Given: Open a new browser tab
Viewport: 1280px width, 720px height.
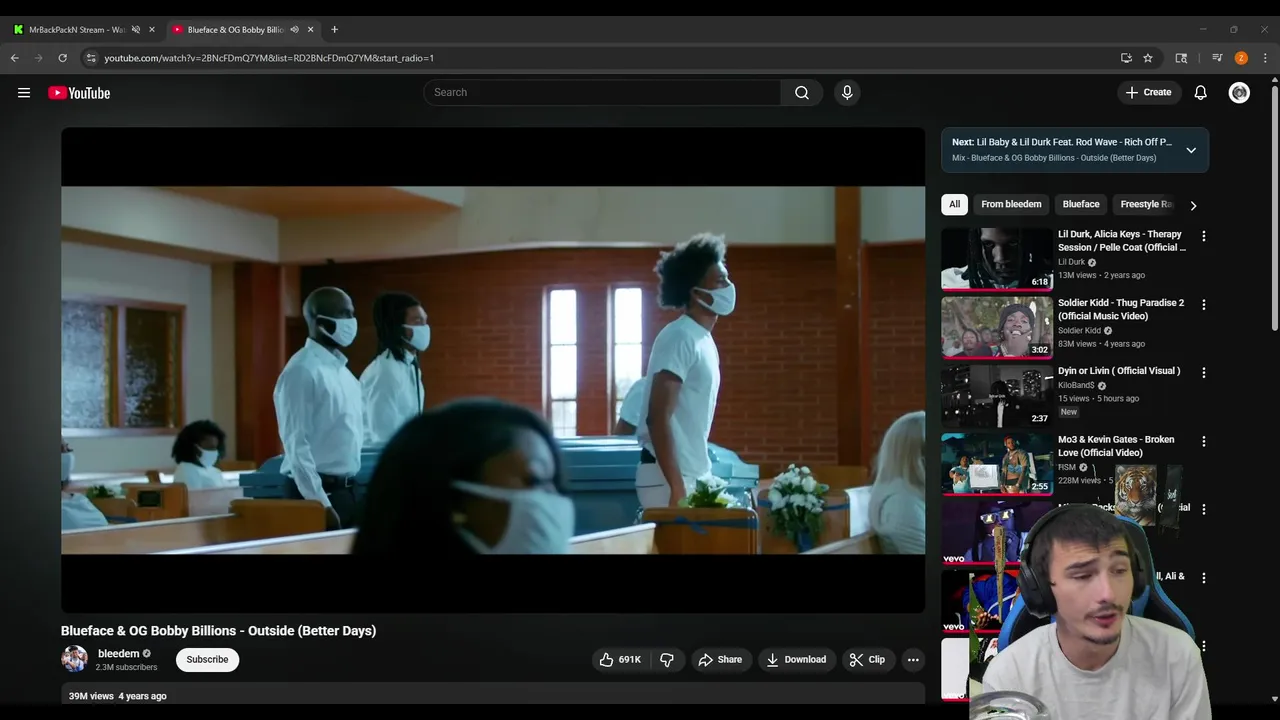Looking at the screenshot, I should coord(334,30).
